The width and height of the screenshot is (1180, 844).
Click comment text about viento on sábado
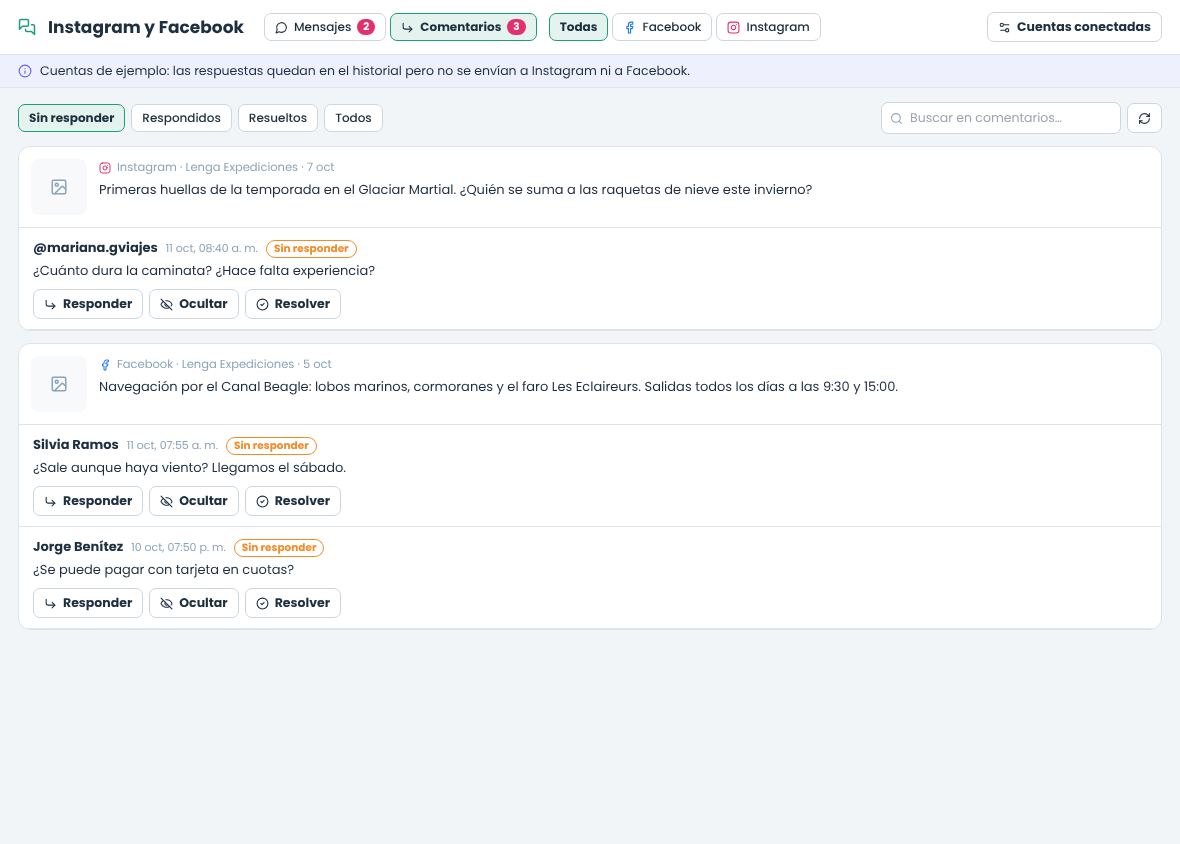(x=190, y=468)
